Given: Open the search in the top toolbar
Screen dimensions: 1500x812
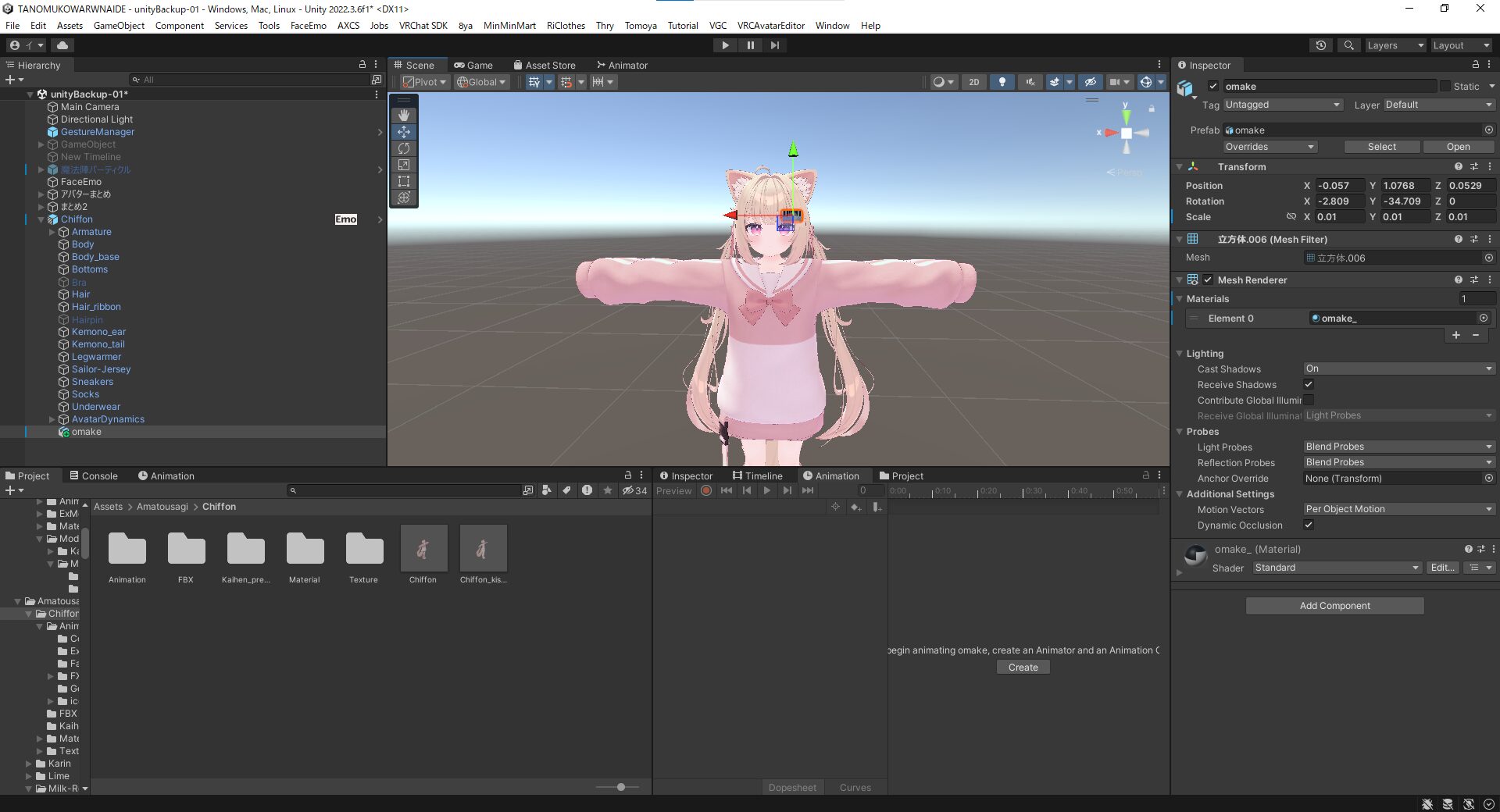Looking at the screenshot, I should [1348, 45].
